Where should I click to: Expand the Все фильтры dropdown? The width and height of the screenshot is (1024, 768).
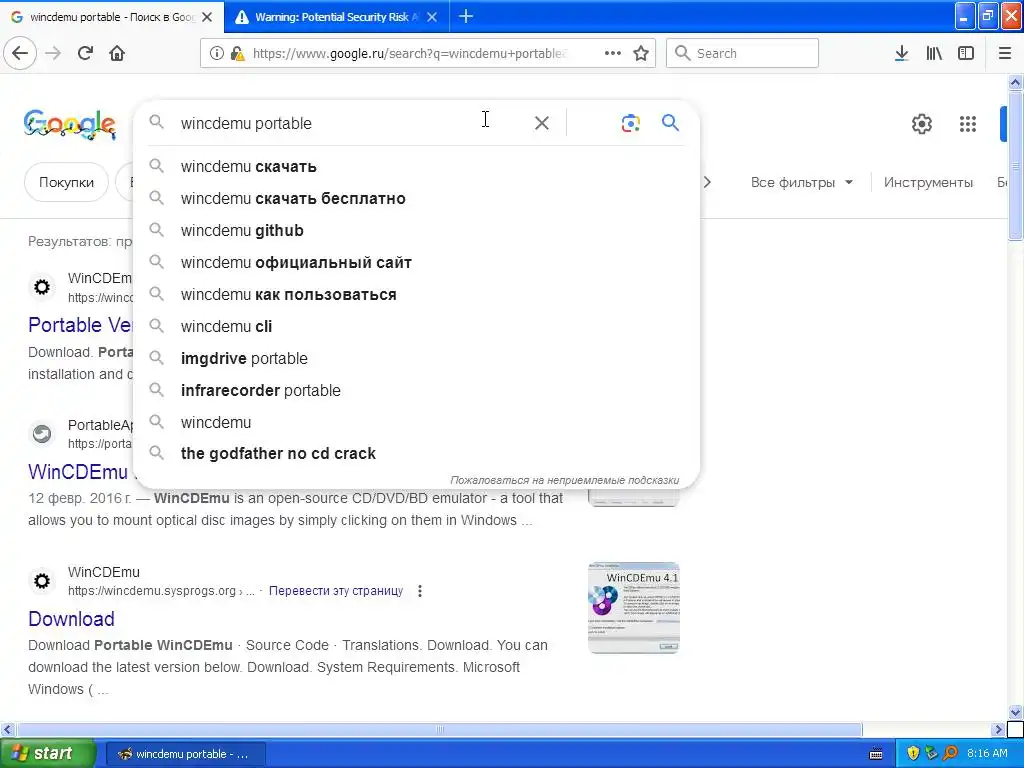point(802,182)
